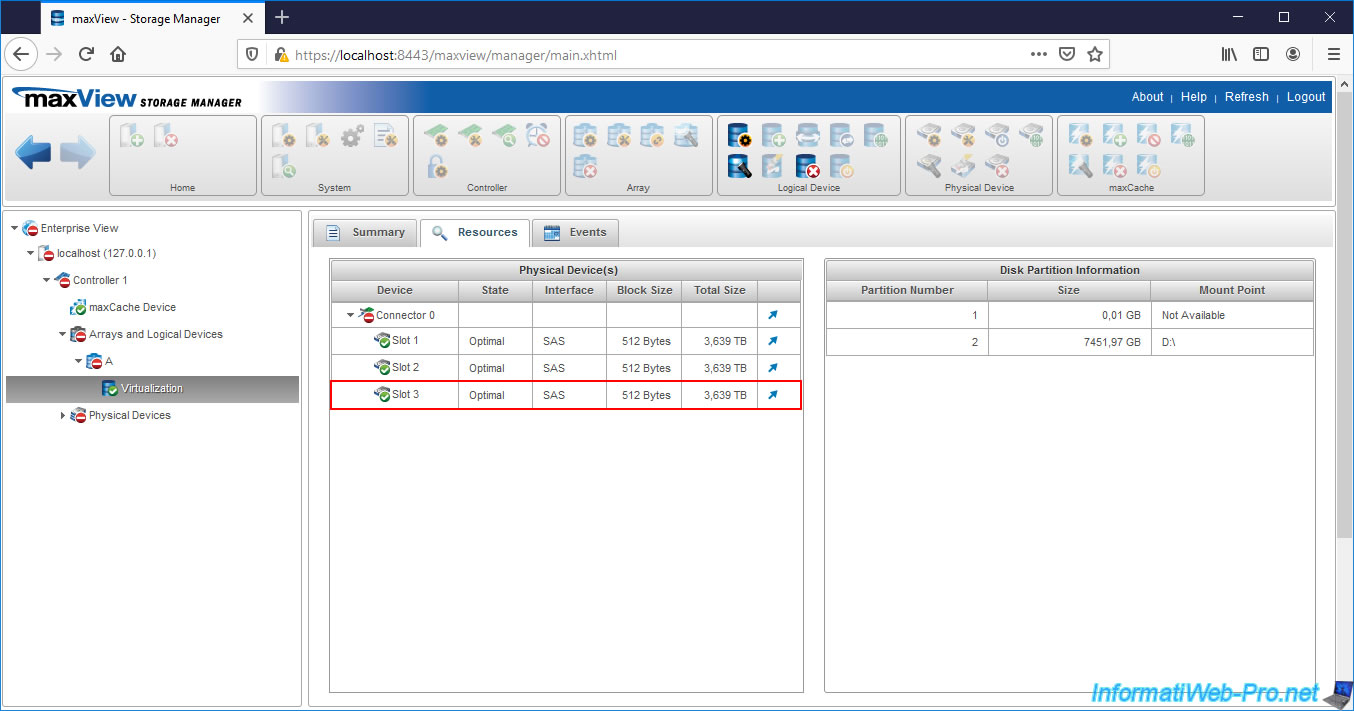Collapse the Connector 0 row

(351, 315)
